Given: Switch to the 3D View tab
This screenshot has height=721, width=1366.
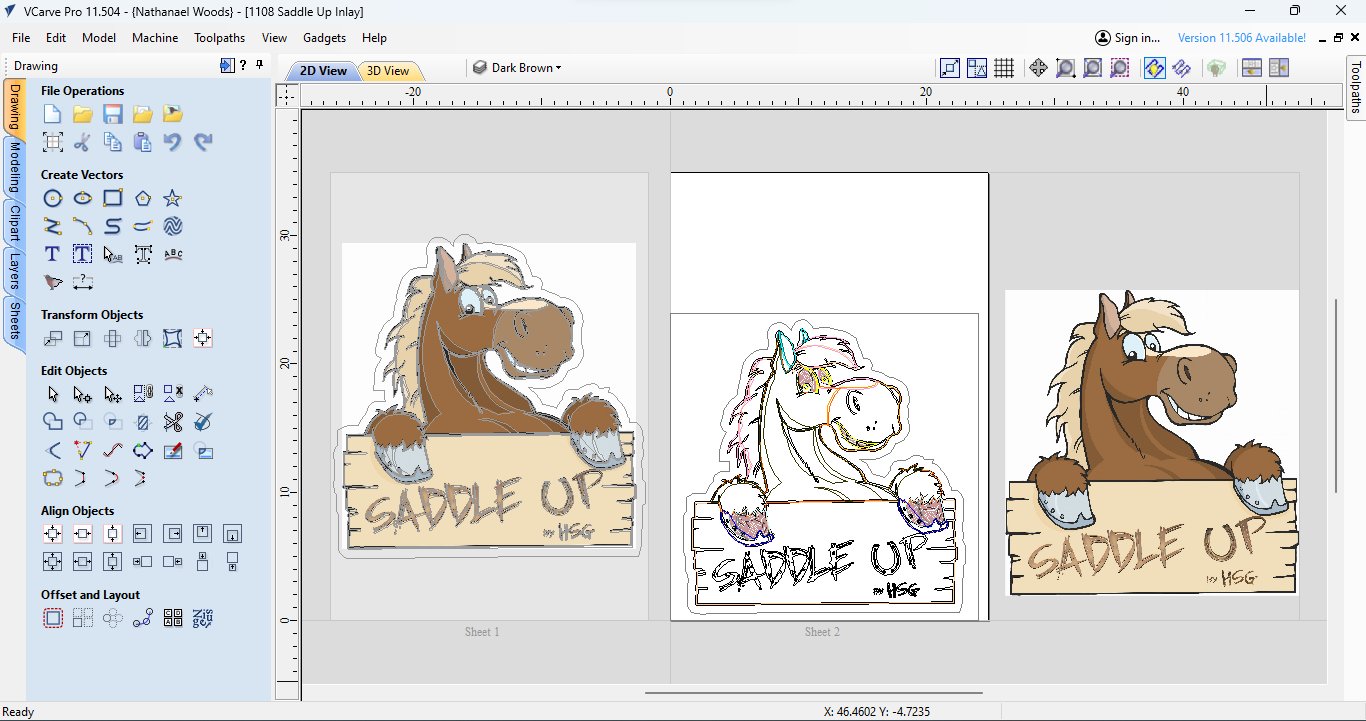Looking at the screenshot, I should point(388,71).
